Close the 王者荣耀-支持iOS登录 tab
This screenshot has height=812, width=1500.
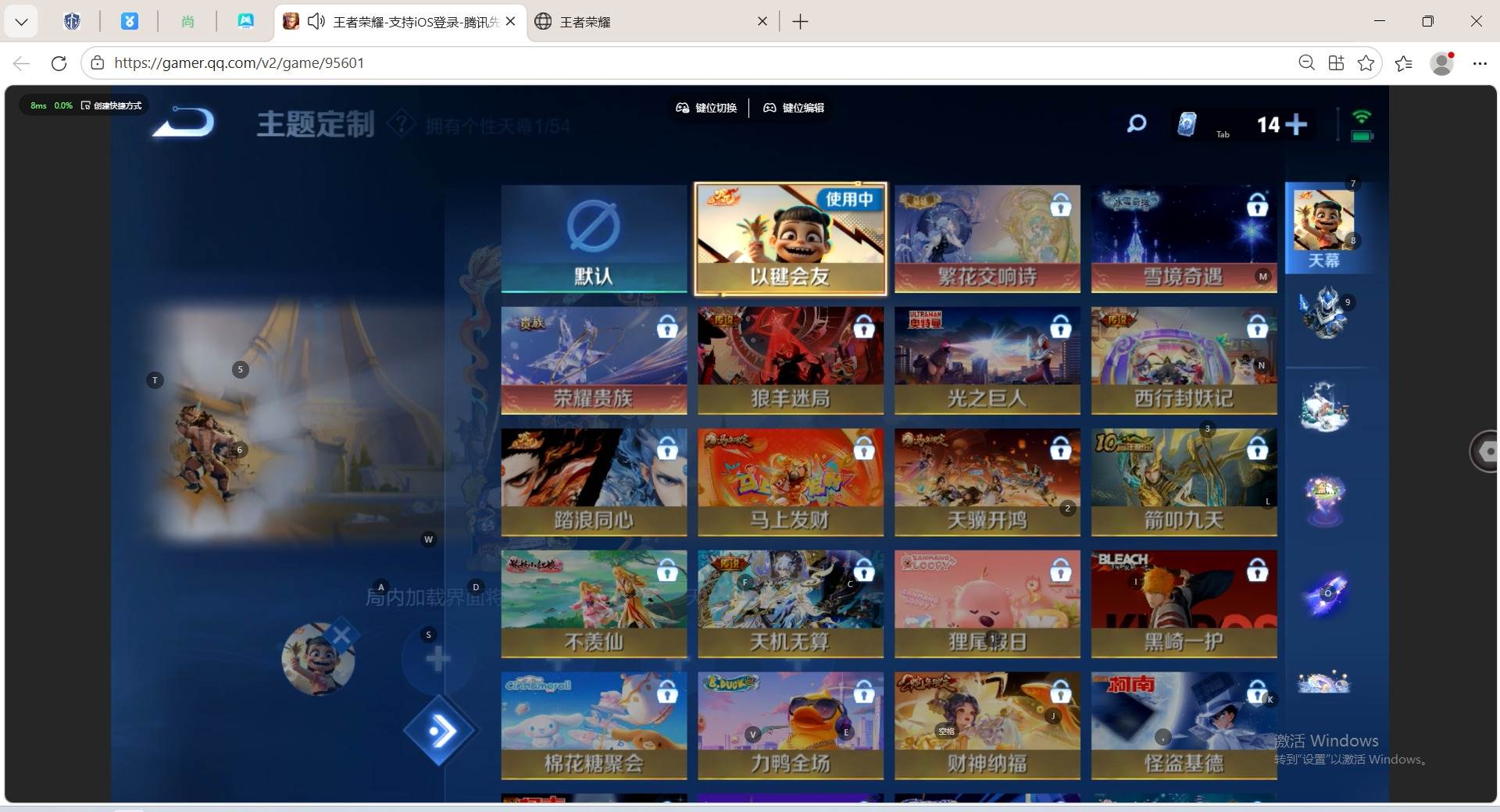(511, 22)
